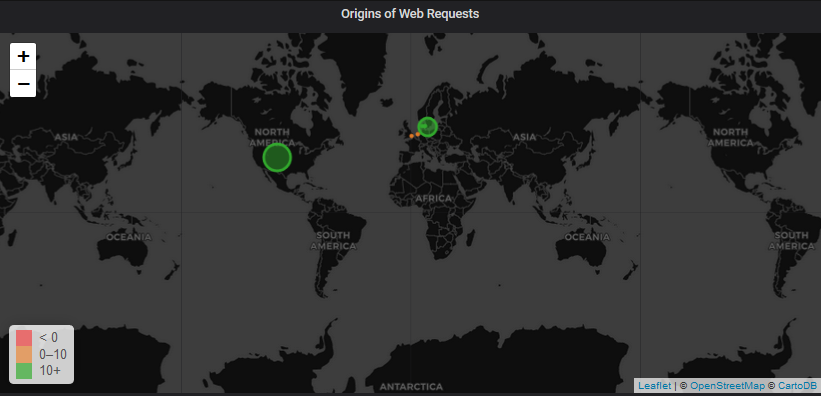Click the 'ANTARCTICA' map label
The image size is (821, 396).
point(411,387)
